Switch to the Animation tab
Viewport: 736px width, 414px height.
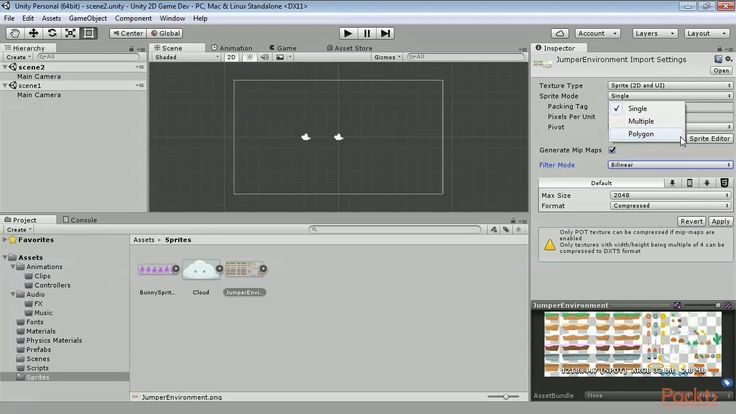click(231, 48)
